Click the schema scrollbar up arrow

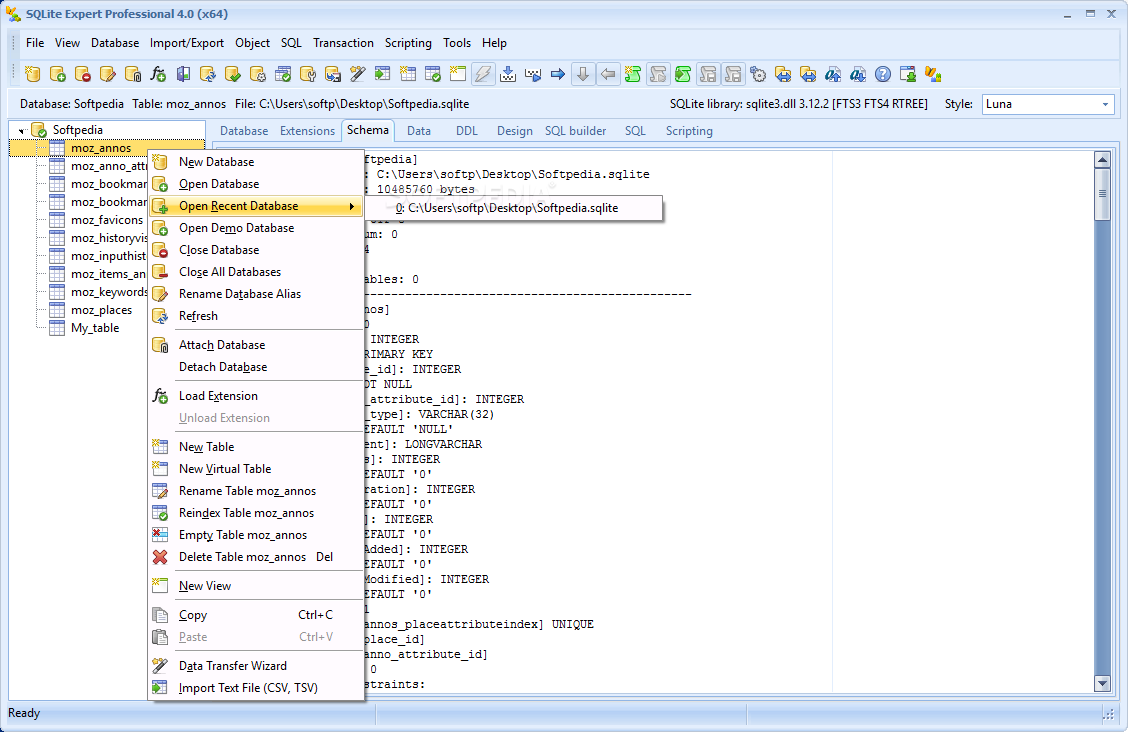1101,160
